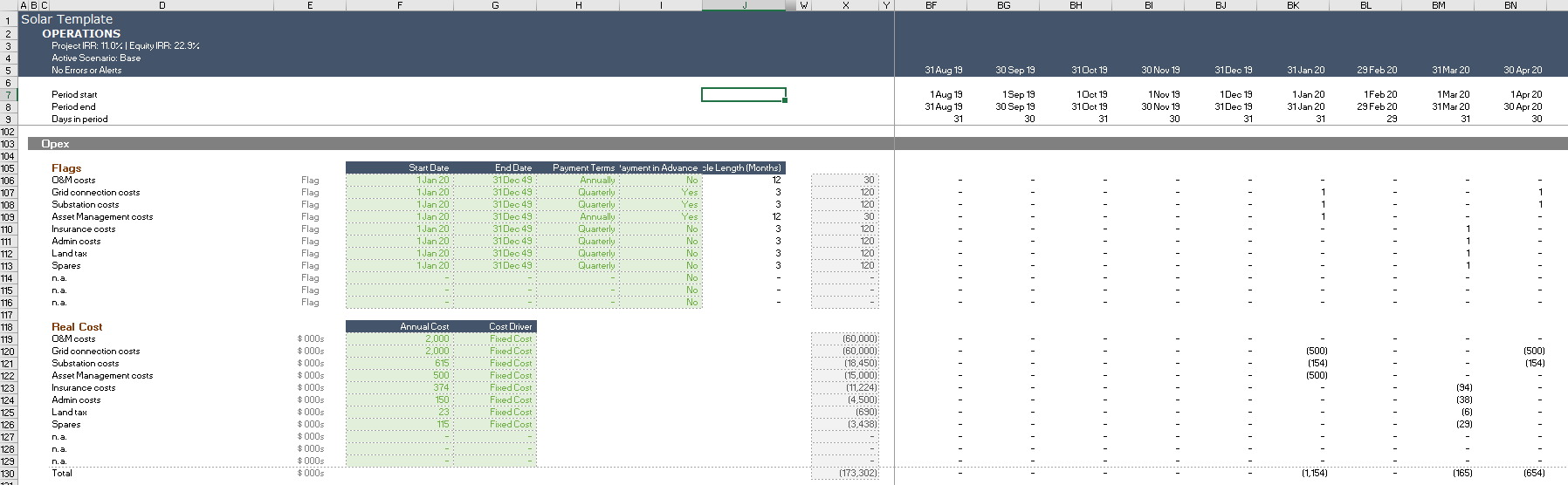The width and height of the screenshot is (1568, 485).
Task: Click 'Yes' in the Grid connection costs flag row
Action: pos(690,192)
